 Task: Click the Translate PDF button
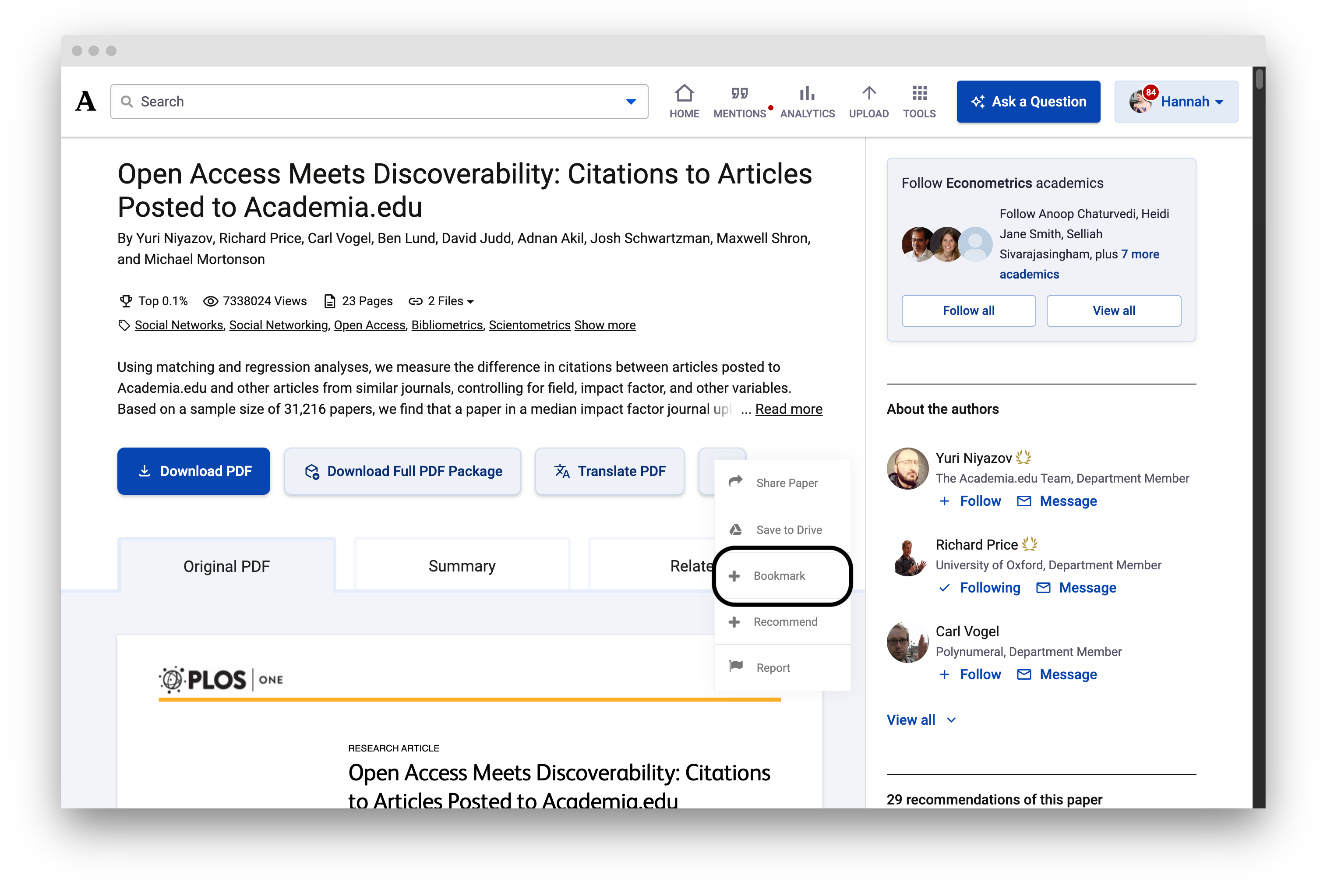click(x=609, y=471)
